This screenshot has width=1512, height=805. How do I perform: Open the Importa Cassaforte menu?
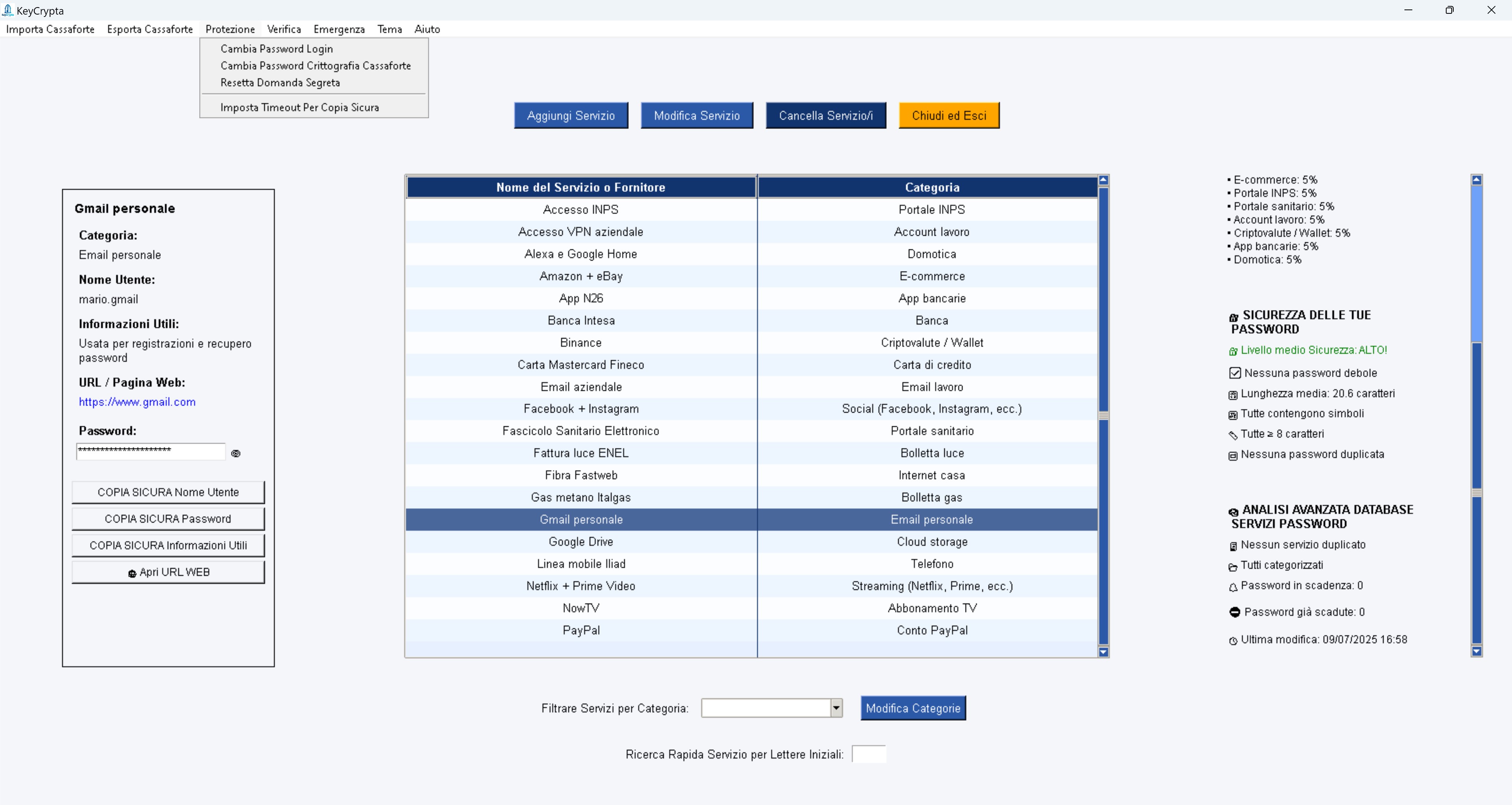50,29
